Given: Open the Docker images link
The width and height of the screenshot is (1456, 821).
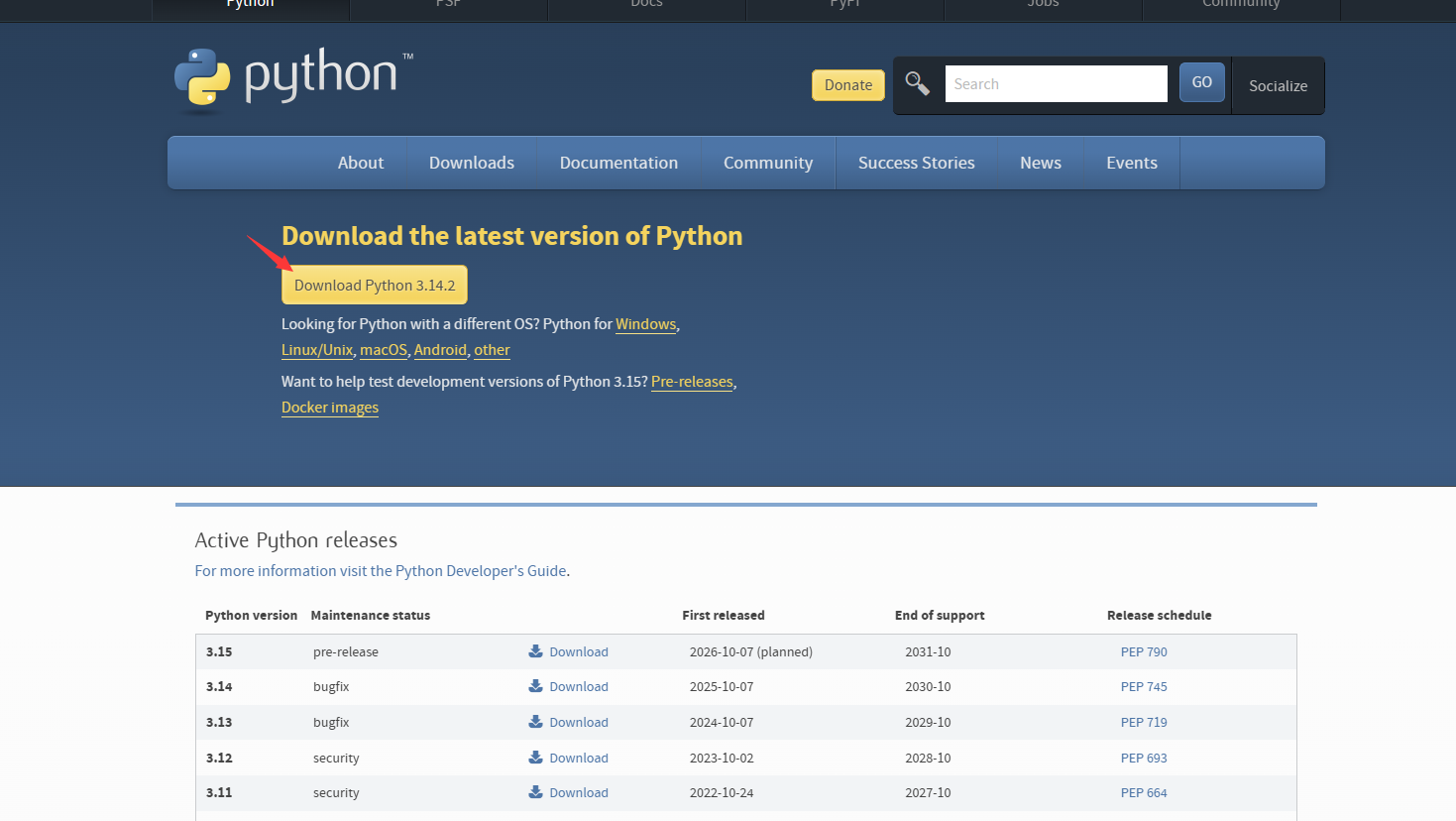Looking at the screenshot, I should pos(330,408).
